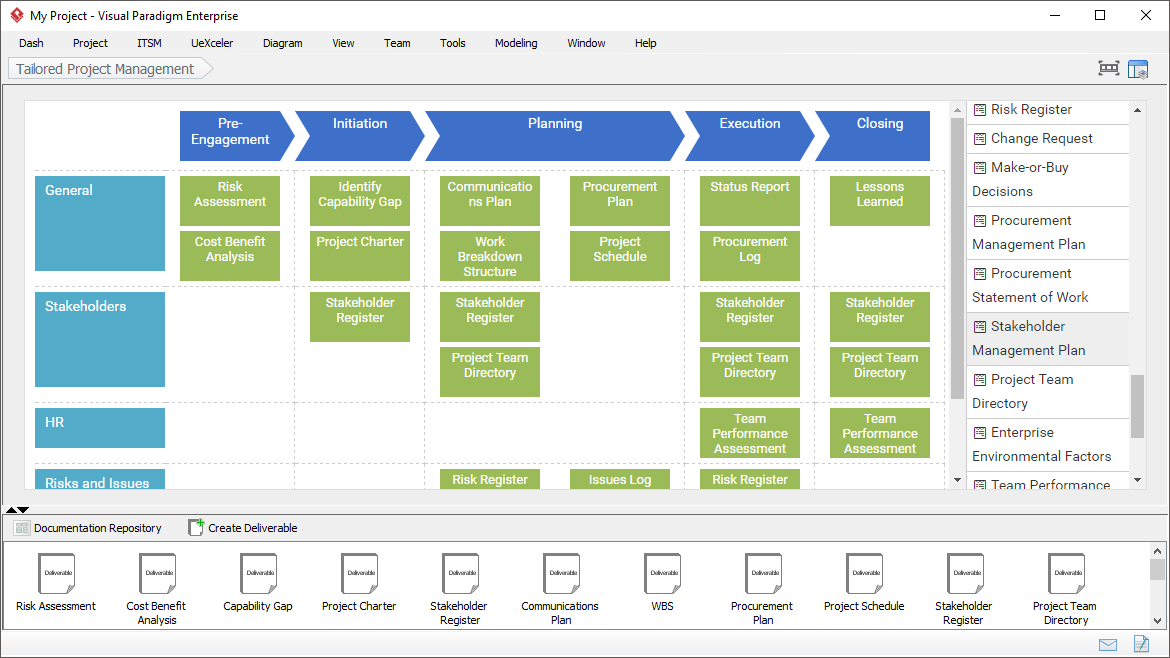Open the ITSM menu
This screenshot has width=1170, height=658.
tap(149, 43)
